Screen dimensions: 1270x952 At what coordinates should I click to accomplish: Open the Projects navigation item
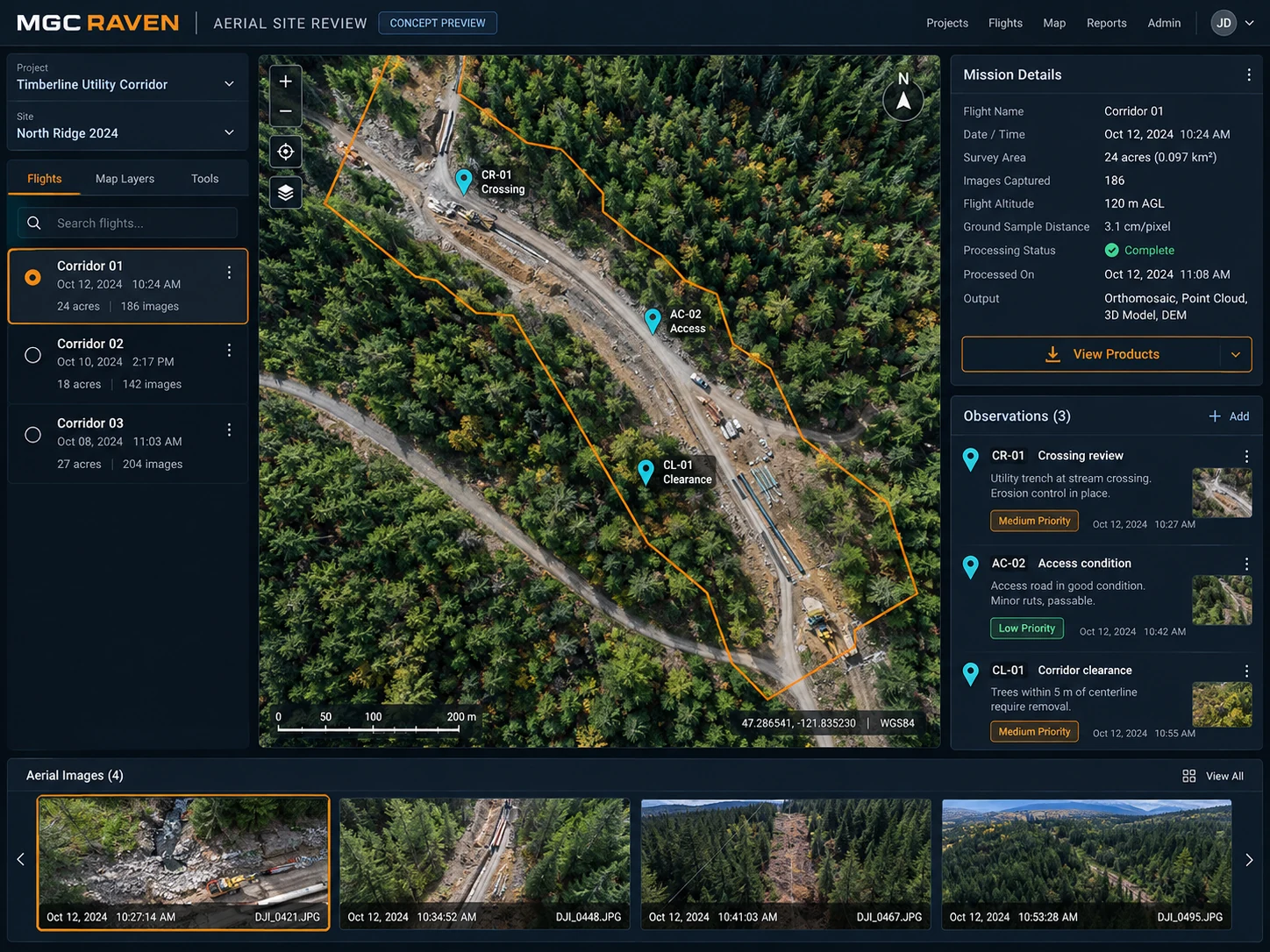click(x=947, y=23)
